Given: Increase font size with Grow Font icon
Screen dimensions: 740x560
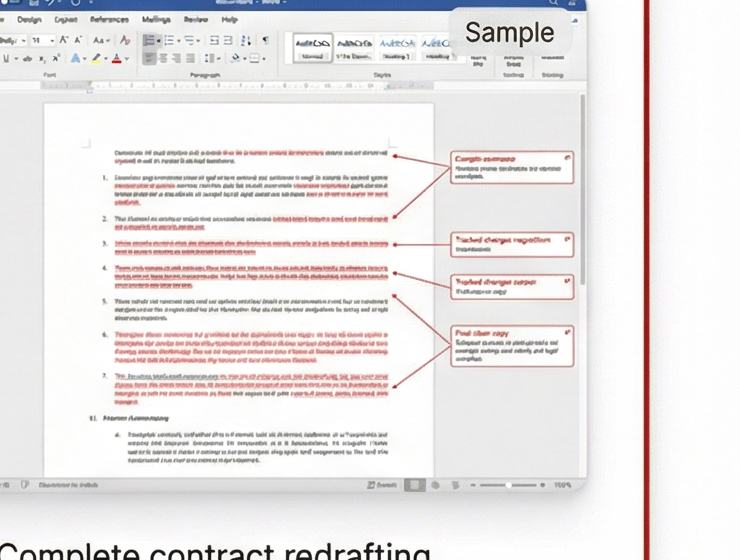Looking at the screenshot, I should (64, 40).
